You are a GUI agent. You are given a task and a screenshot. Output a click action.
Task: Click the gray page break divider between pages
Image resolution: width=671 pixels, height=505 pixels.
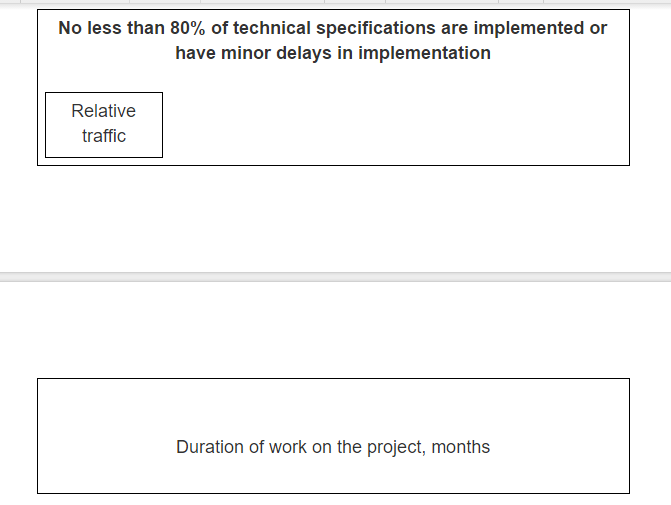336,277
